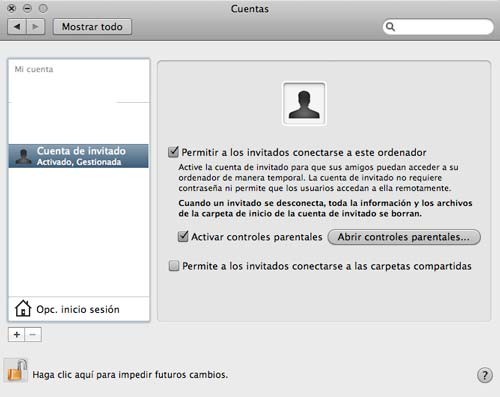
Task: Click the magnifying glass search icon
Action: point(390,27)
